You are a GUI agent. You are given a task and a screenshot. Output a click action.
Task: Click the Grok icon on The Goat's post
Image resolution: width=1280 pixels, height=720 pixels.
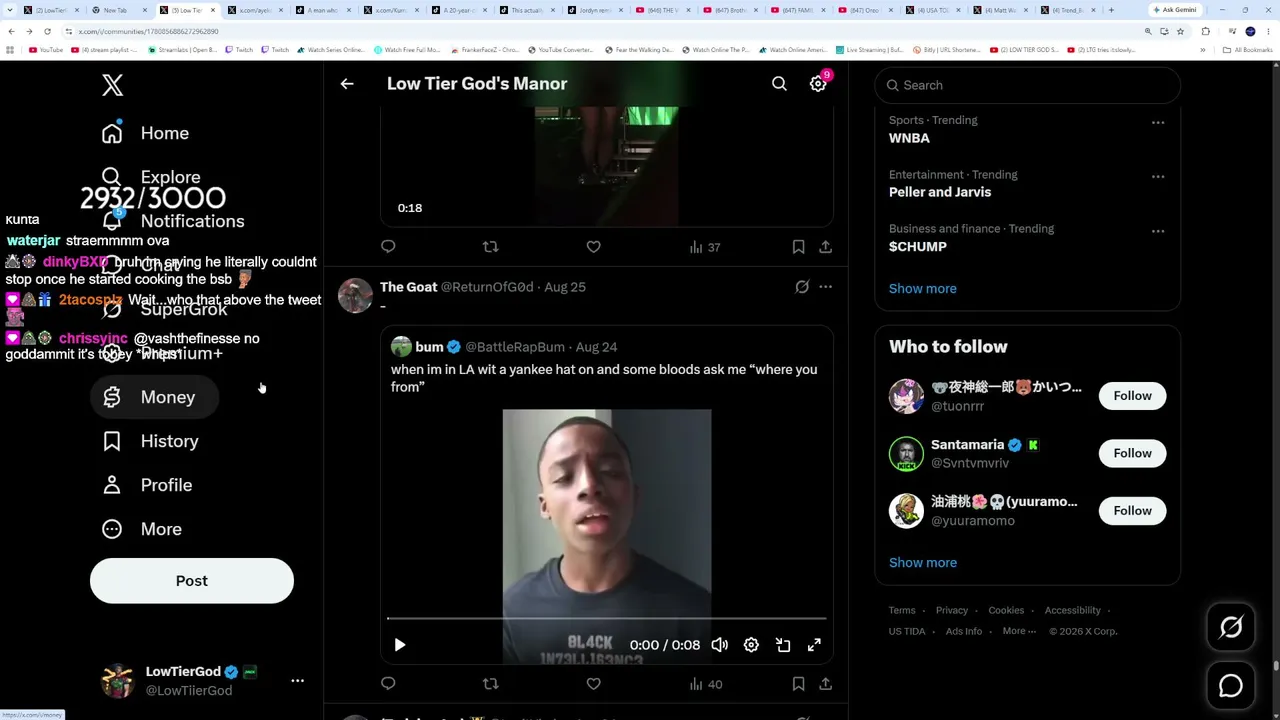tap(802, 287)
